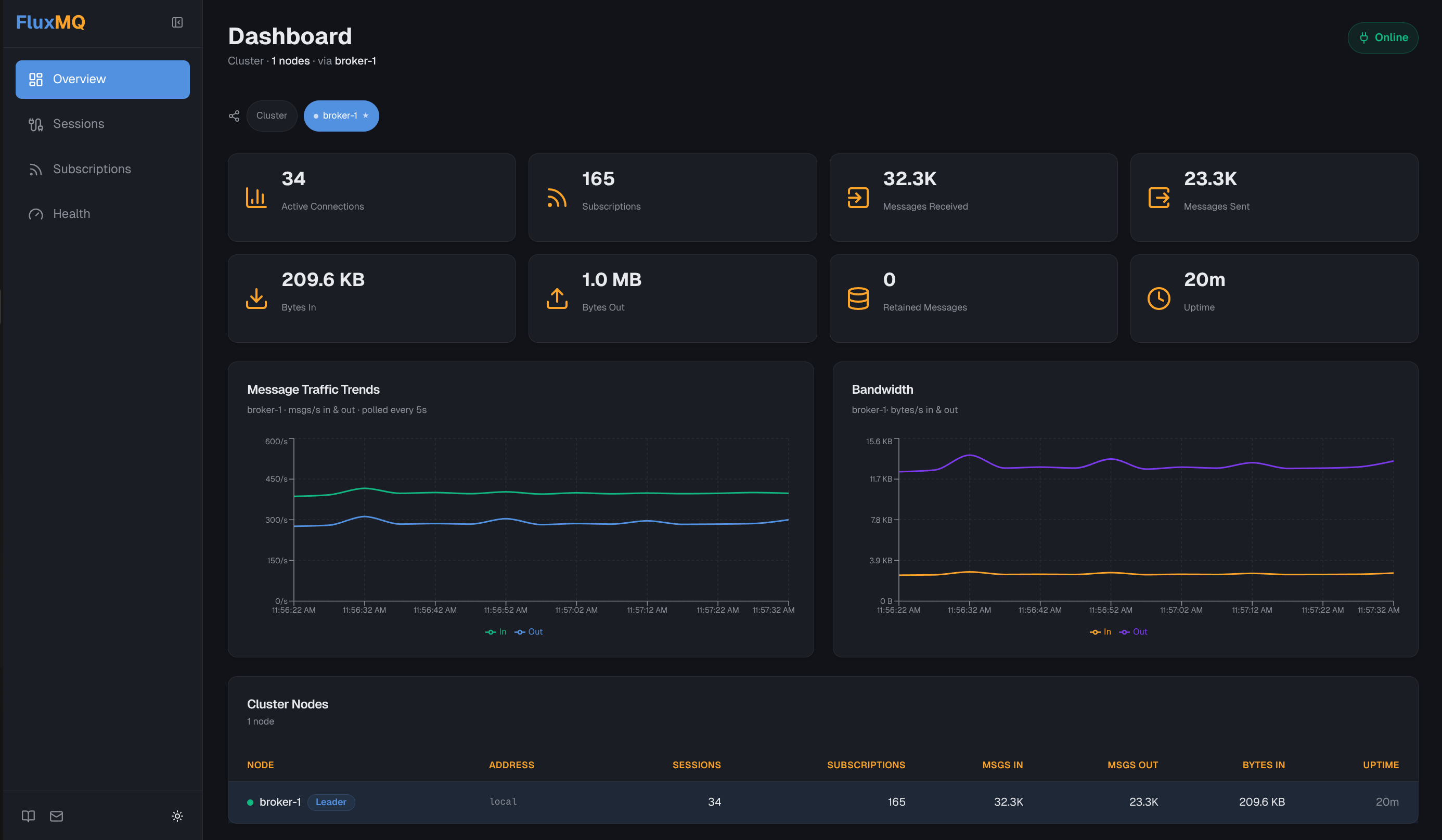Click the Uptime clock icon

(x=1159, y=299)
